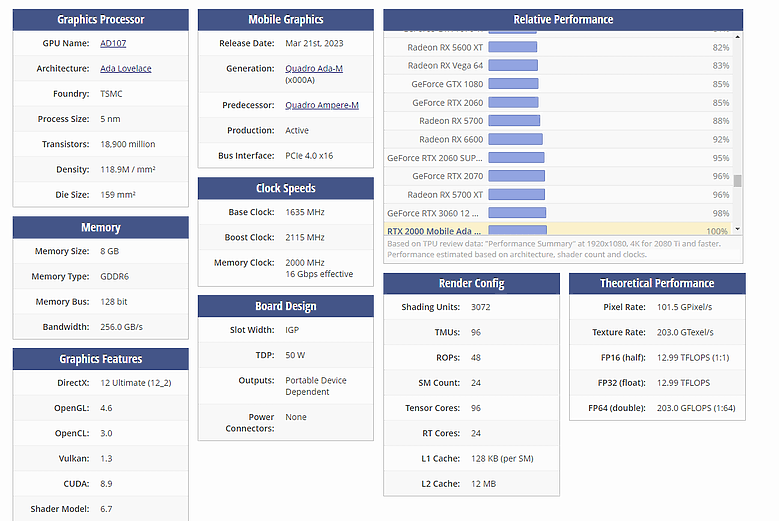Click the 118.9M / mm² density value
Viewport: 780px width, 521px height.
(x=127, y=170)
